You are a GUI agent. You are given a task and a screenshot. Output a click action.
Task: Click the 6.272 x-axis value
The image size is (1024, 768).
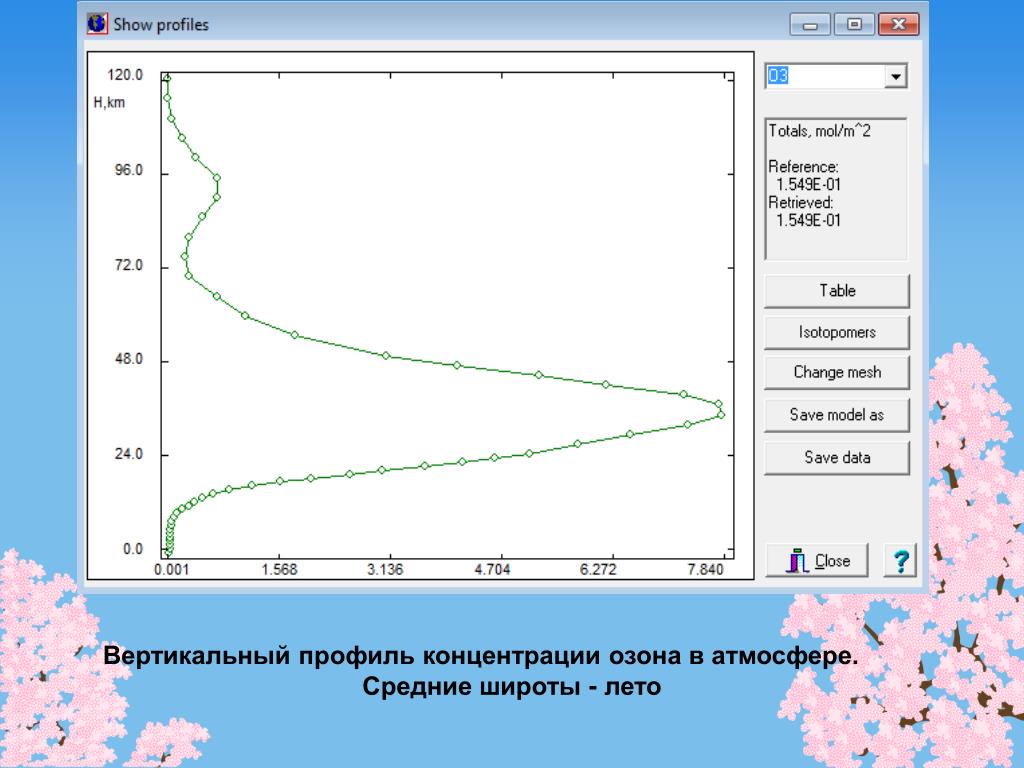pos(598,569)
